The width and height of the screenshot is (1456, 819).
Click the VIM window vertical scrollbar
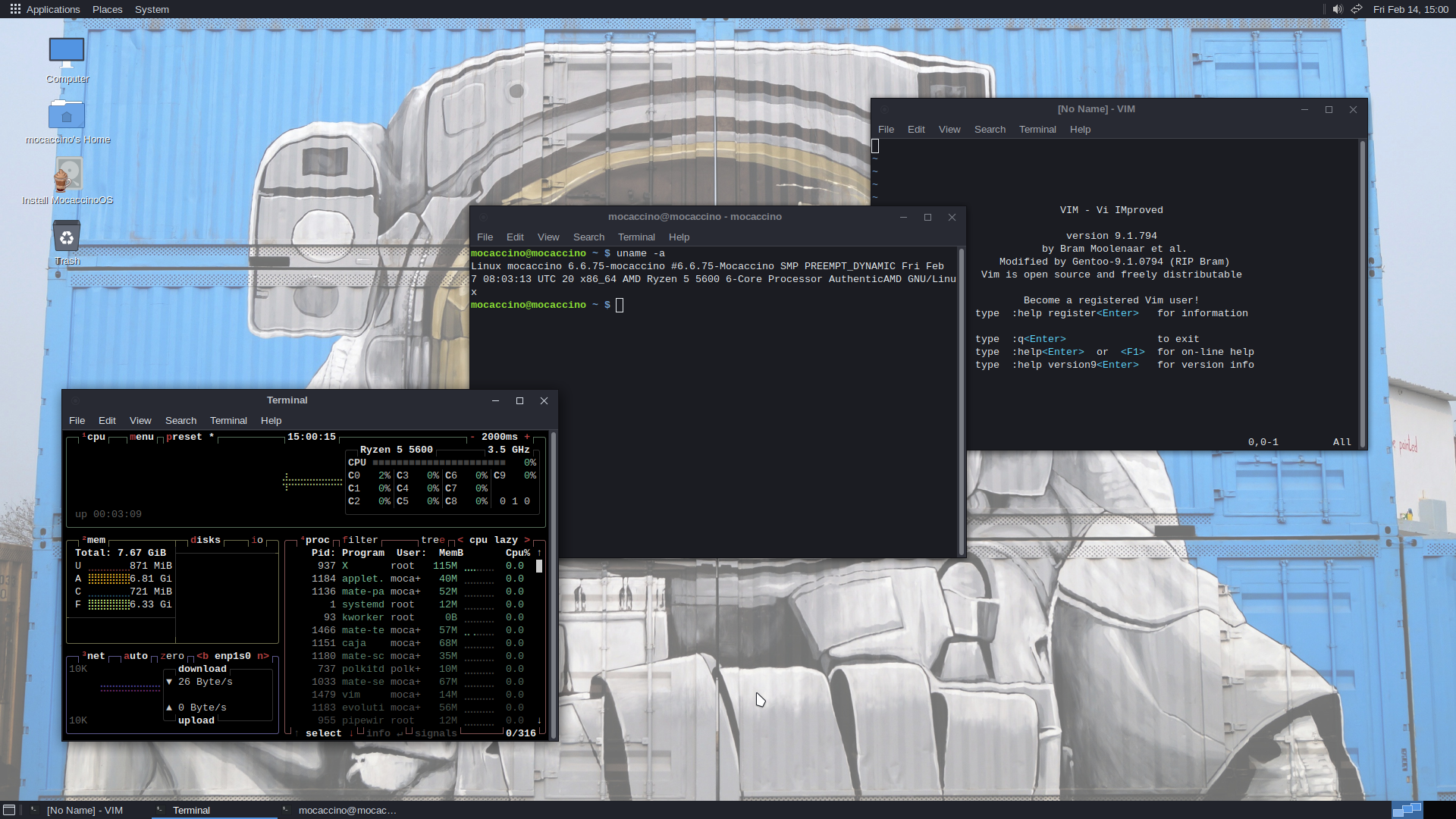point(1362,293)
